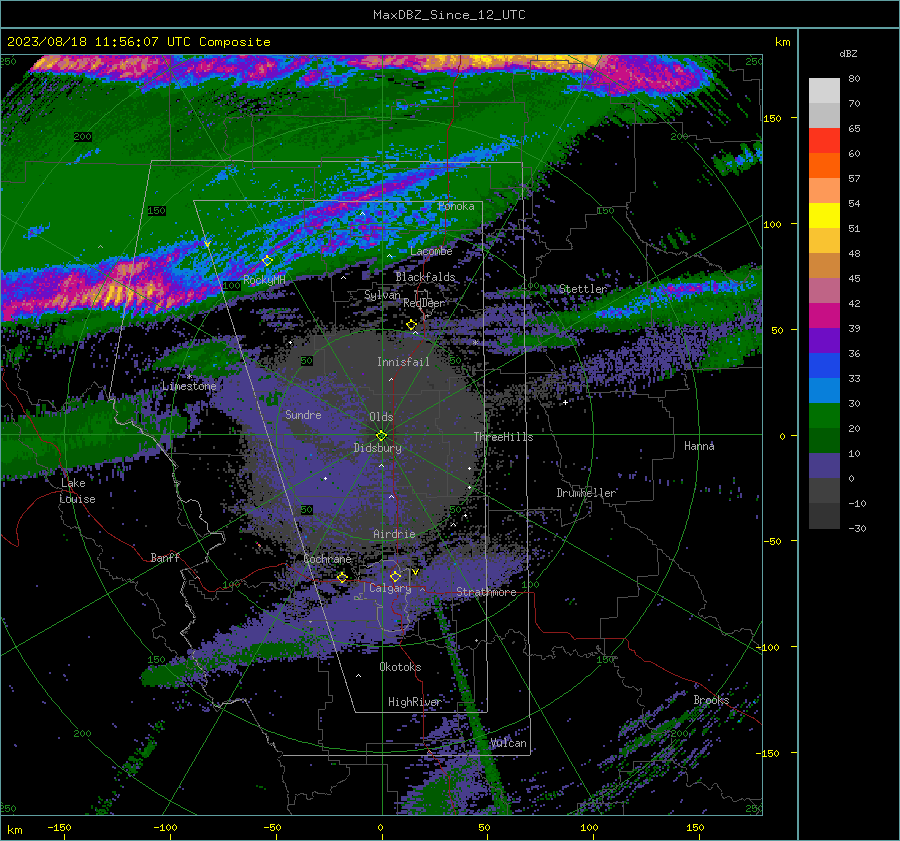The image size is (900, 841).
Task: Click the Vulcan label
Action: point(508,743)
